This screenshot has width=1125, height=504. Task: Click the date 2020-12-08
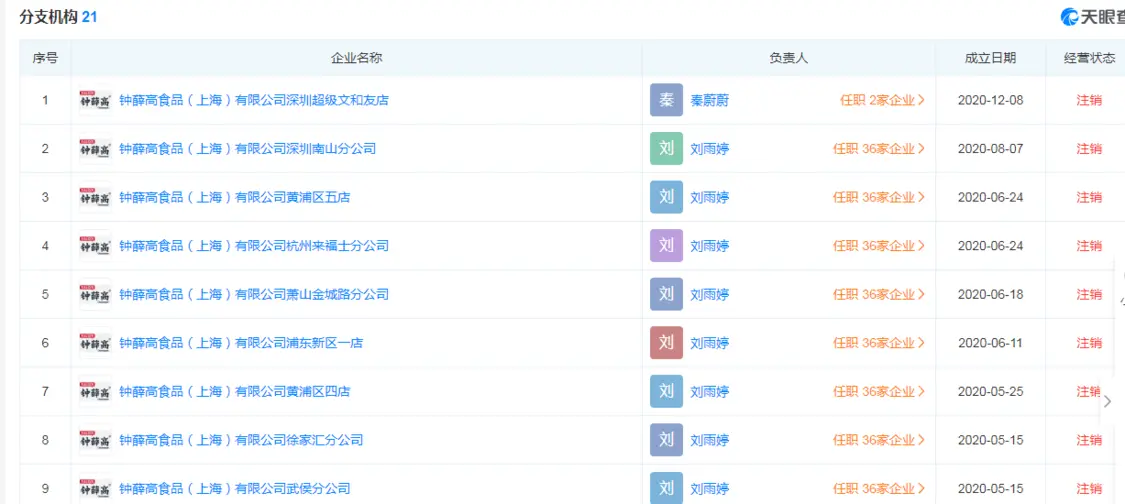990,101
